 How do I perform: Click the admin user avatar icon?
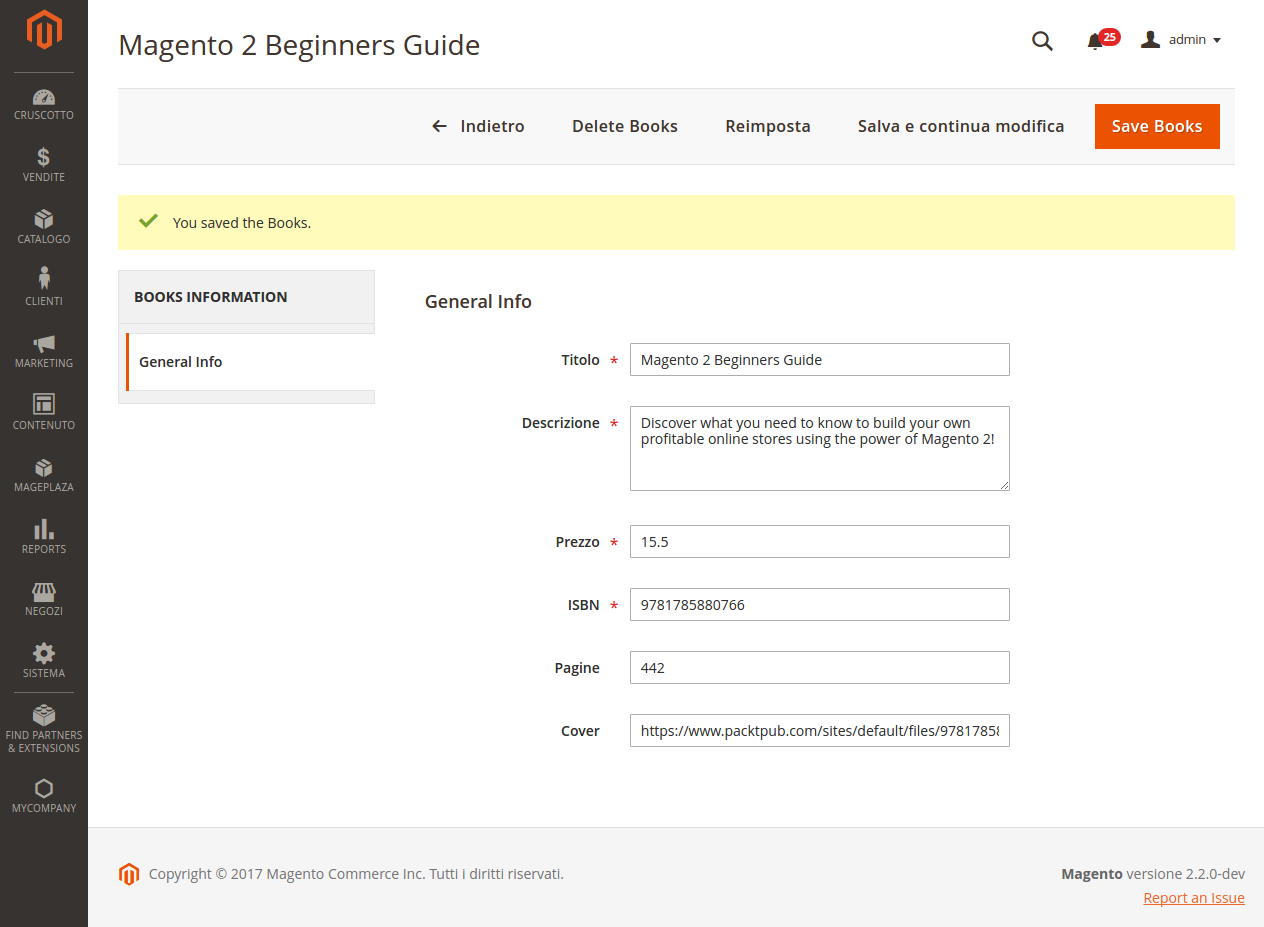[x=1151, y=39]
